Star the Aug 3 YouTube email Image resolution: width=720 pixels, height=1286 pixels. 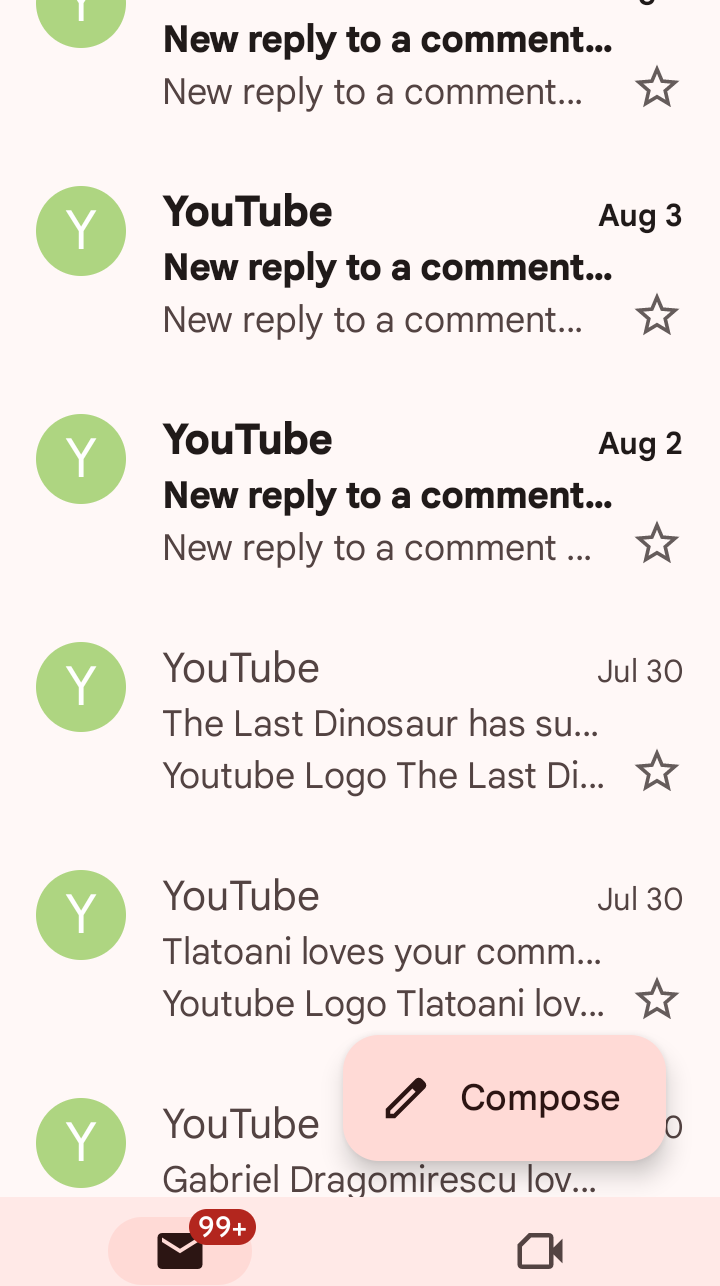[x=657, y=317]
